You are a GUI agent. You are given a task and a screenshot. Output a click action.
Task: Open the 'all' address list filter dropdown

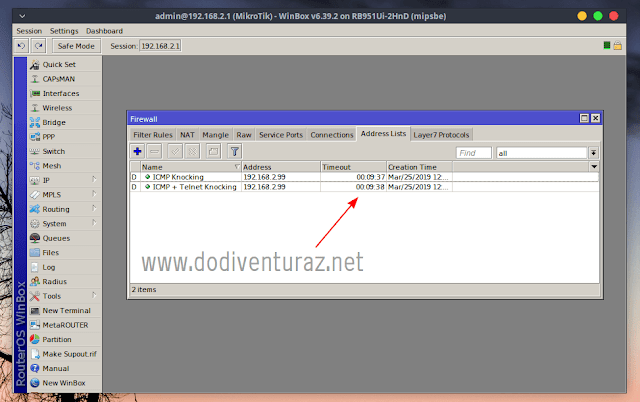tap(593, 153)
